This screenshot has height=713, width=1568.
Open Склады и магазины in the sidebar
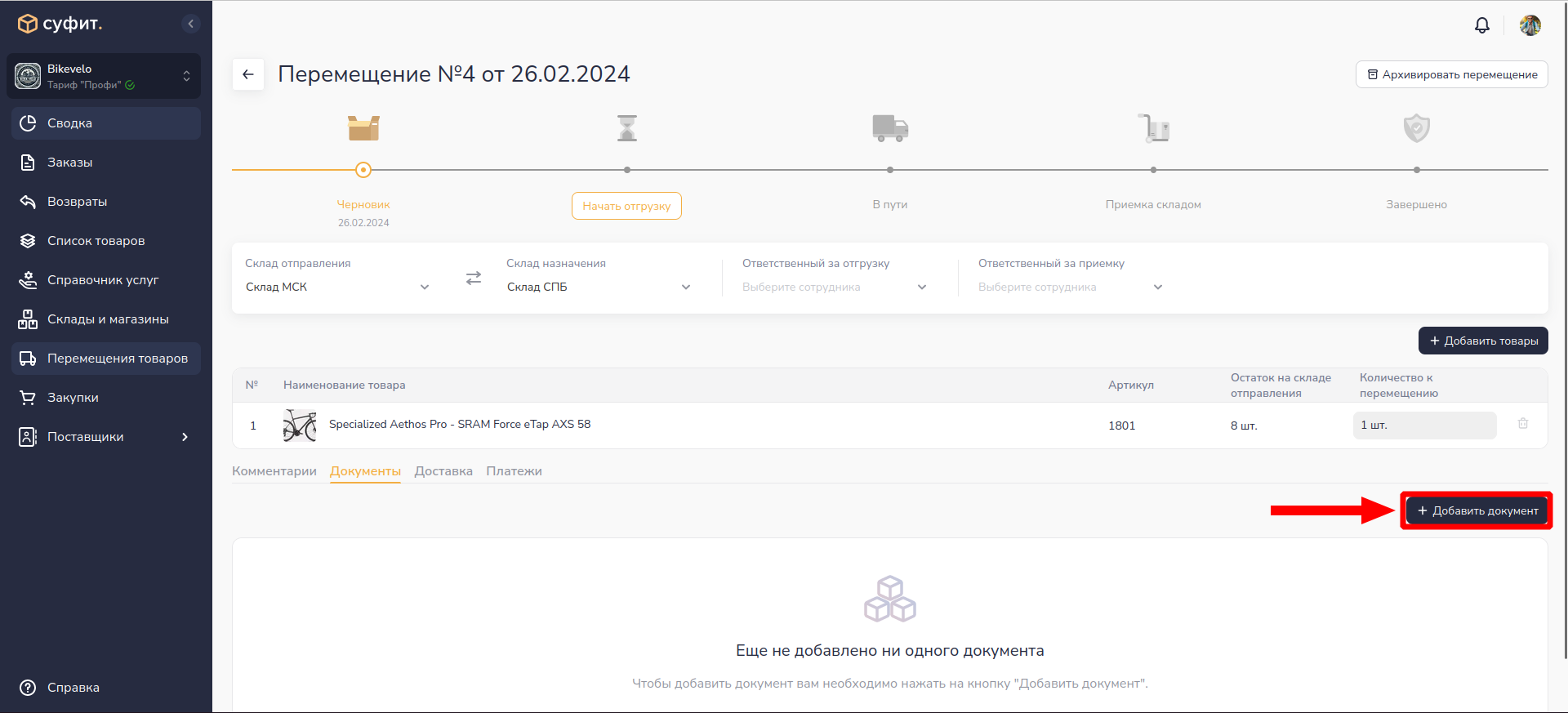point(106,319)
